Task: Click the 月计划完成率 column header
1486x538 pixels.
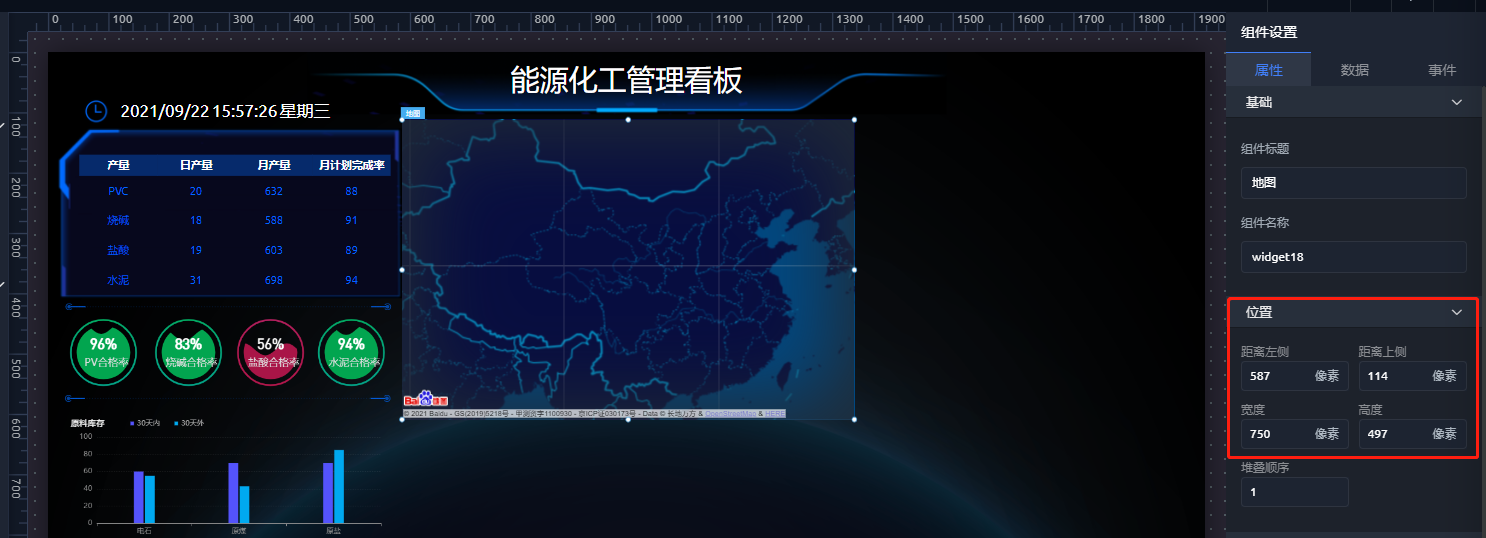Action: click(352, 165)
